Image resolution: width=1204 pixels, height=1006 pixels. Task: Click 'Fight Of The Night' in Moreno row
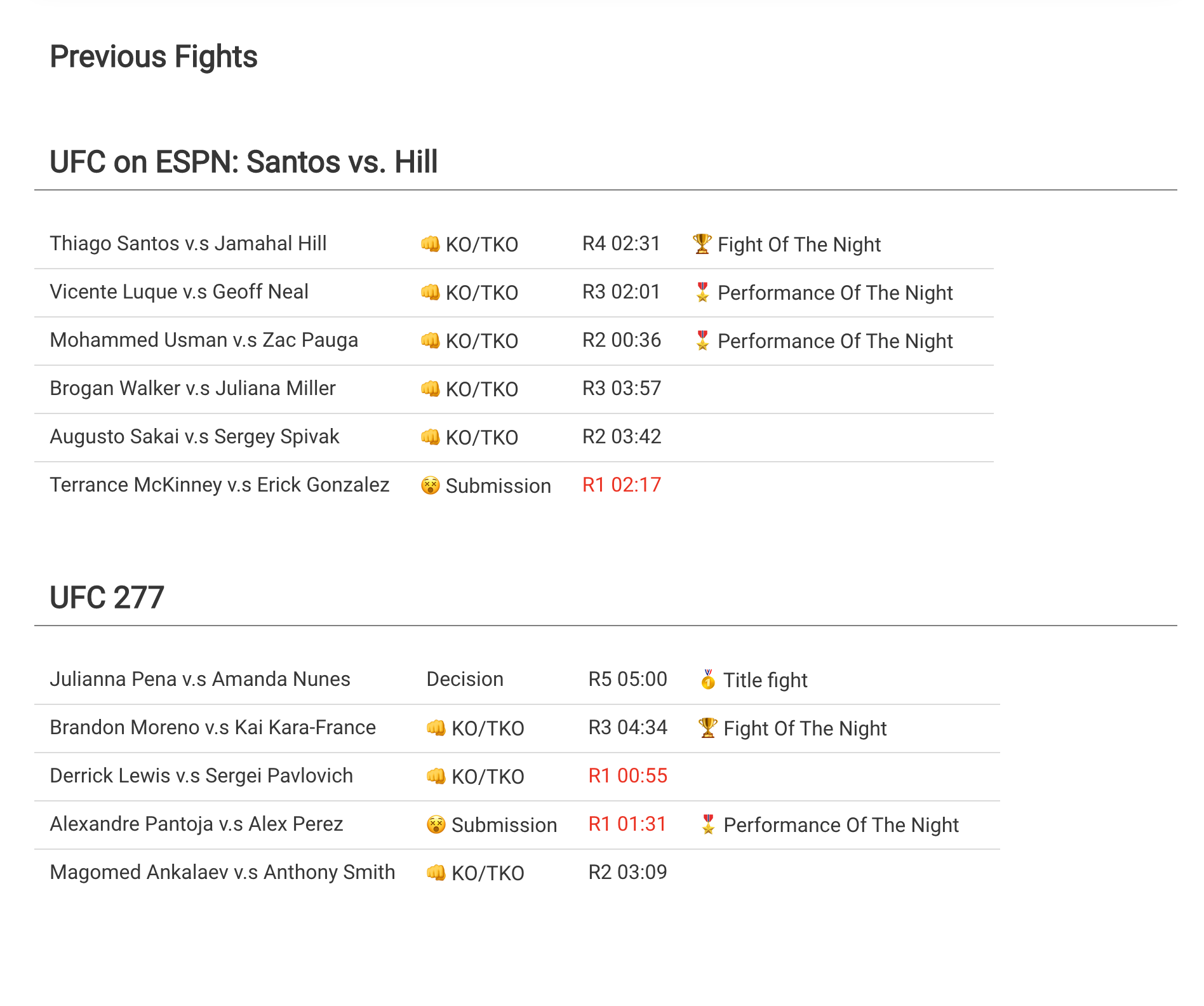tap(805, 728)
